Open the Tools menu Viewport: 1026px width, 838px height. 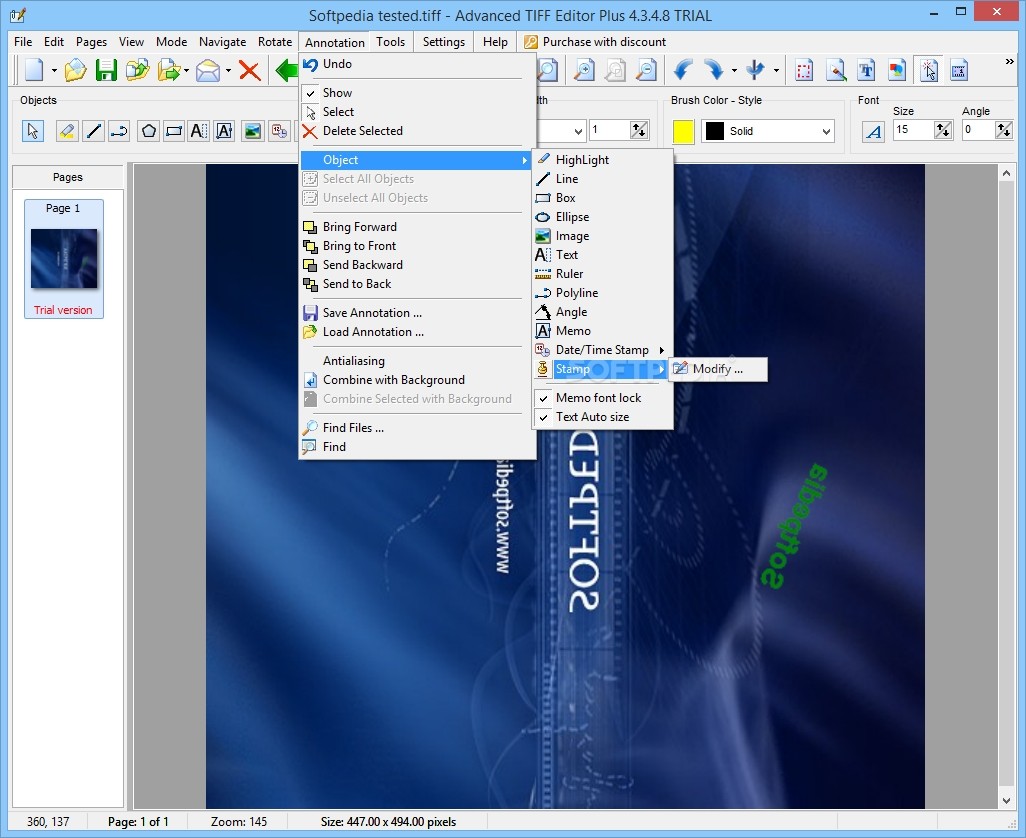(391, 42)
